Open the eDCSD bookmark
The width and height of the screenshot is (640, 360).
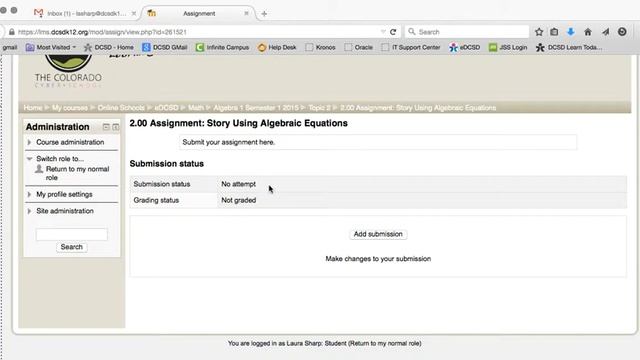coord(465,47)
